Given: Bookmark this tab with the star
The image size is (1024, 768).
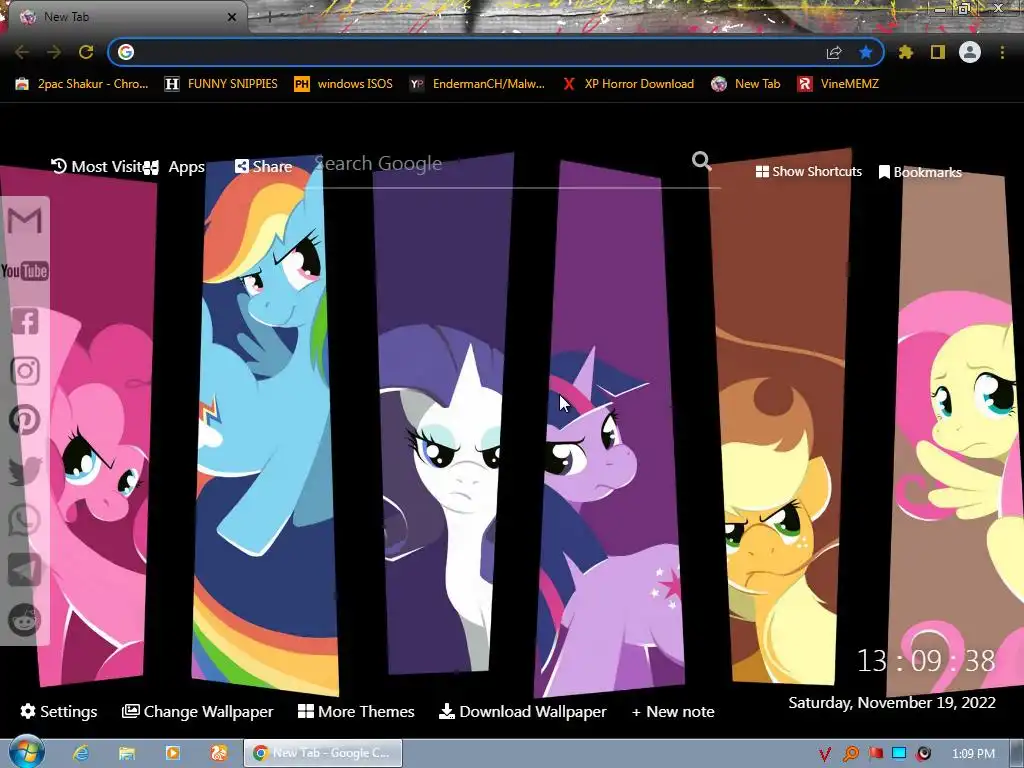Looking at the screenshot, I should tap(866, 52).
